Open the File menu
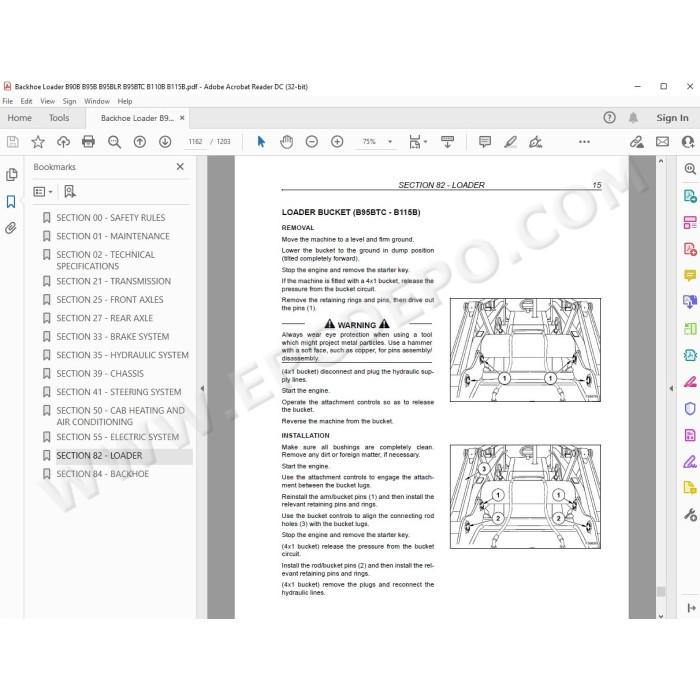The image size is (700, 700). 8,101
